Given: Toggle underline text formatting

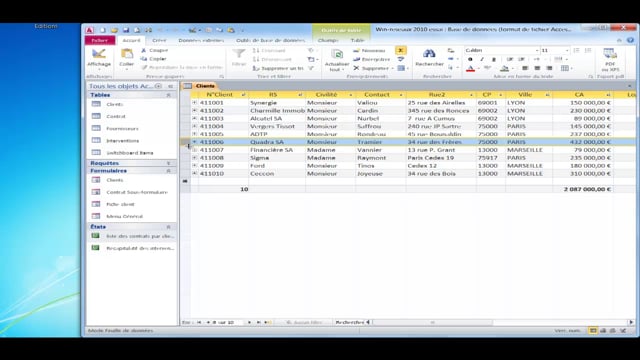Looking at the screenshot, I should (x=494, y=60).
